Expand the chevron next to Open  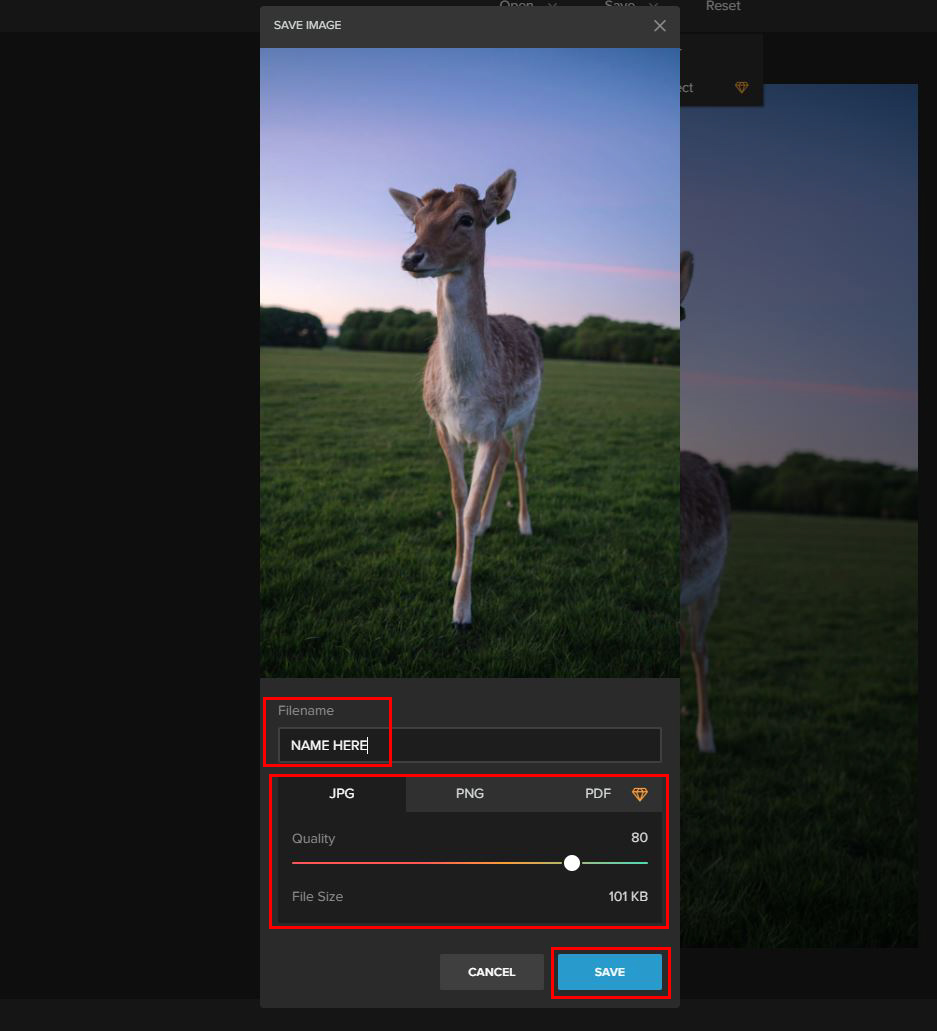(x=552, y=6)
